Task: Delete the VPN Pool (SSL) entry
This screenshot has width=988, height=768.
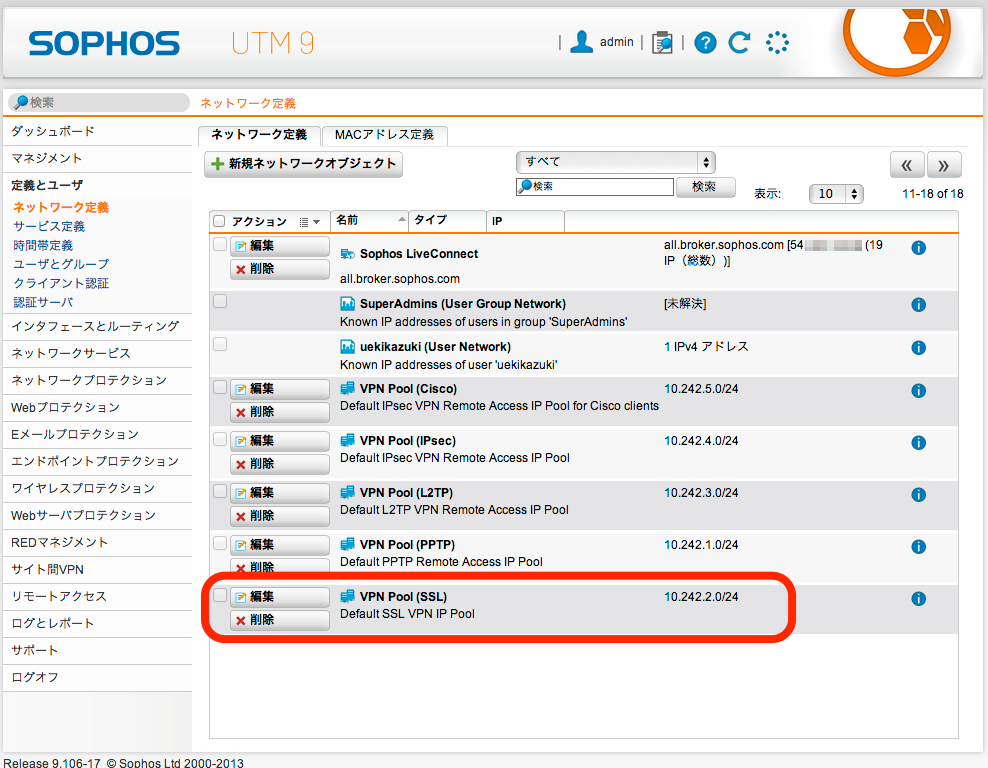Action: point(280,620)
